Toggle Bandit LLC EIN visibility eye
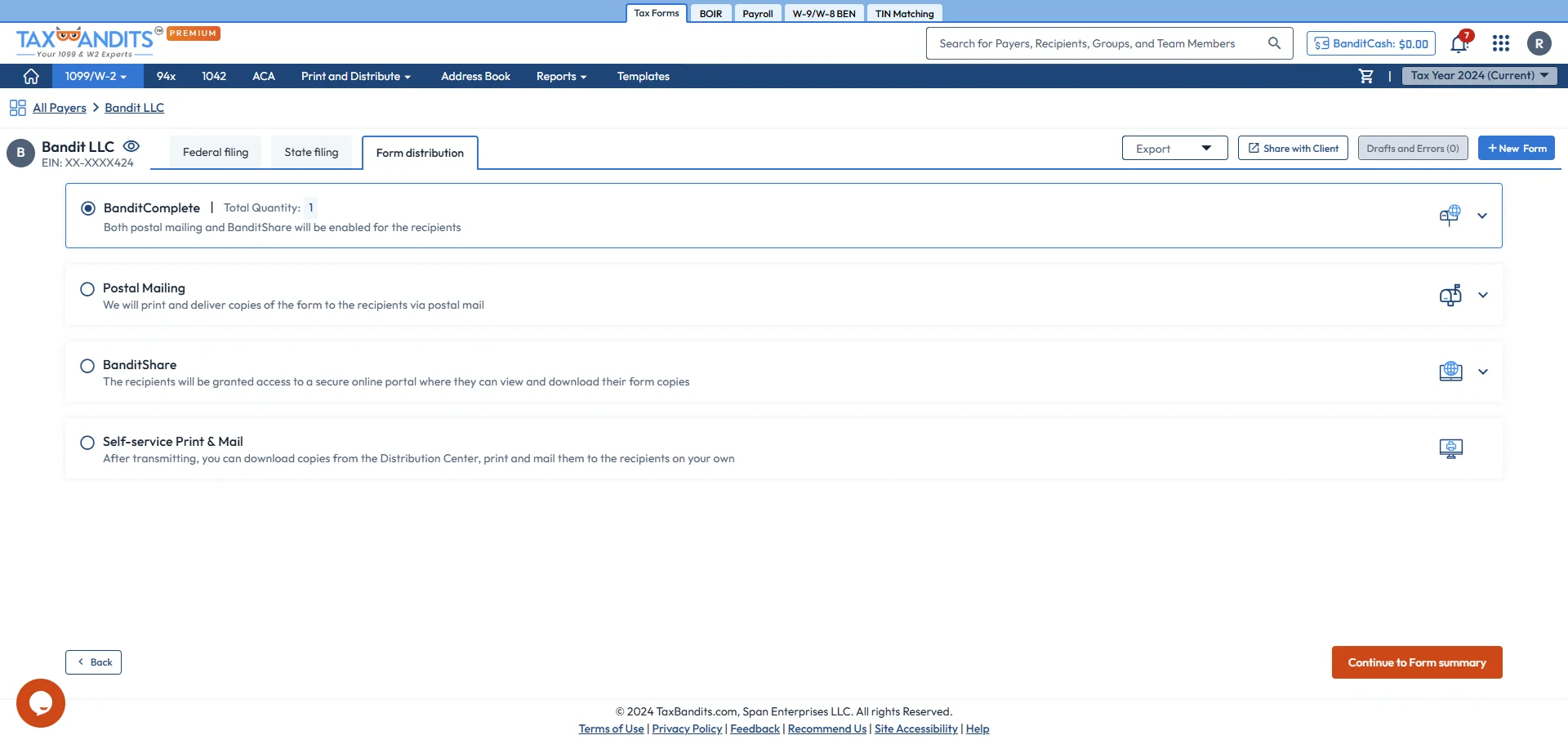Image resolution: width=1568 pixels, height=744 pixels. point(131,146)
